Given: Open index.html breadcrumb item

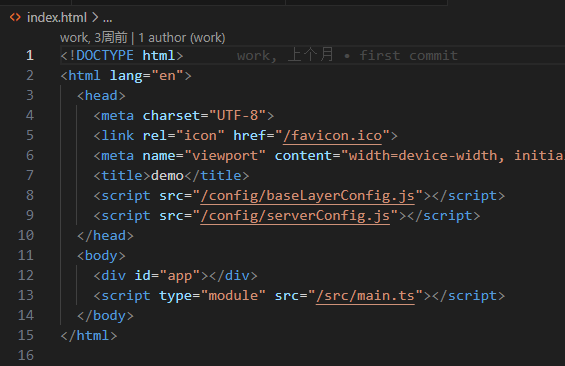Looking at the screenshot, I should (x=57, y=17).
